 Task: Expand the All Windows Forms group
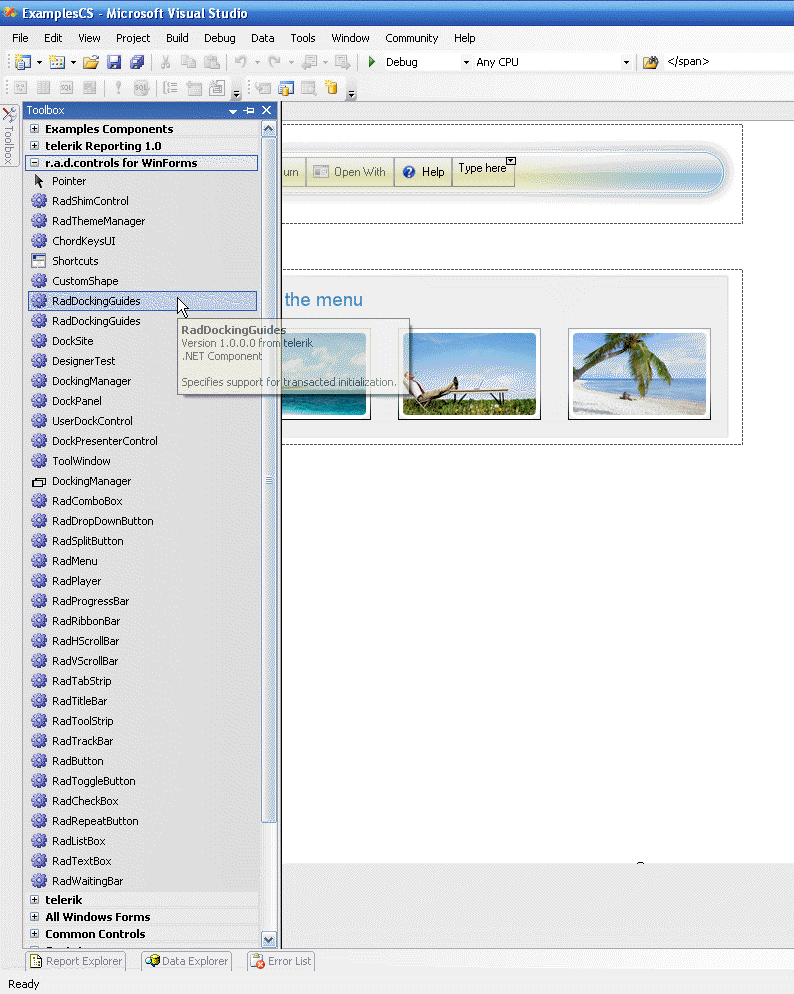click(x=35, y=917)
